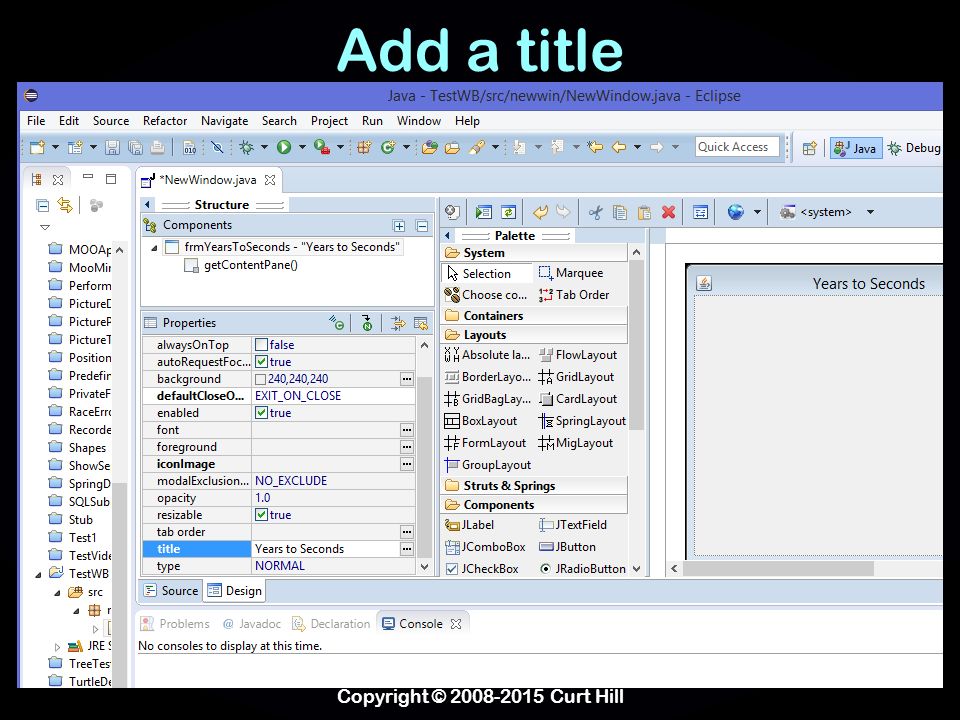960x720 pixels.
Task: Click the design canvas horizontal scrollbar
Action: click(778, 568)
